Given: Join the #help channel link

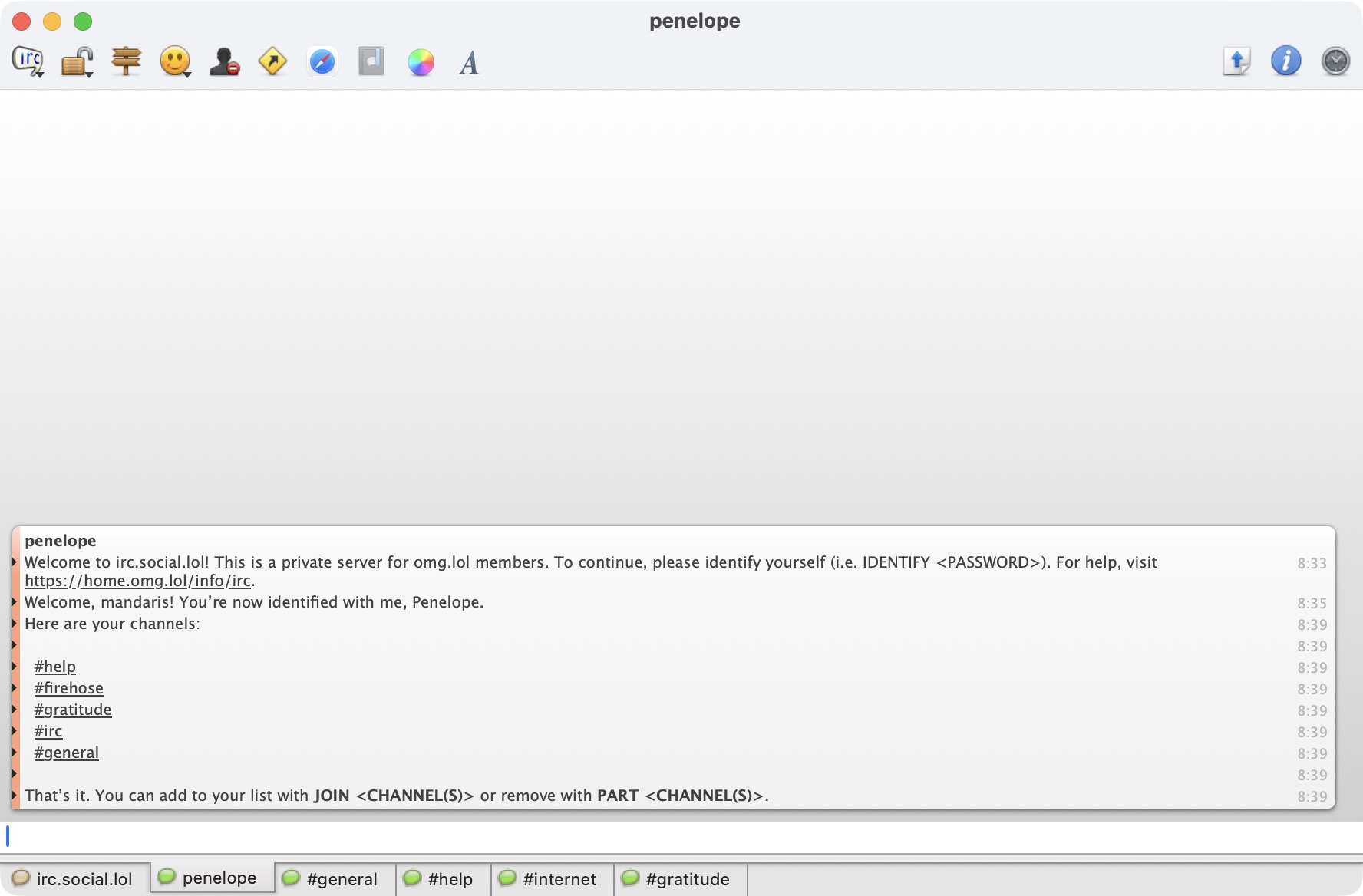Looking at the screenshot, I should (55, 667).
